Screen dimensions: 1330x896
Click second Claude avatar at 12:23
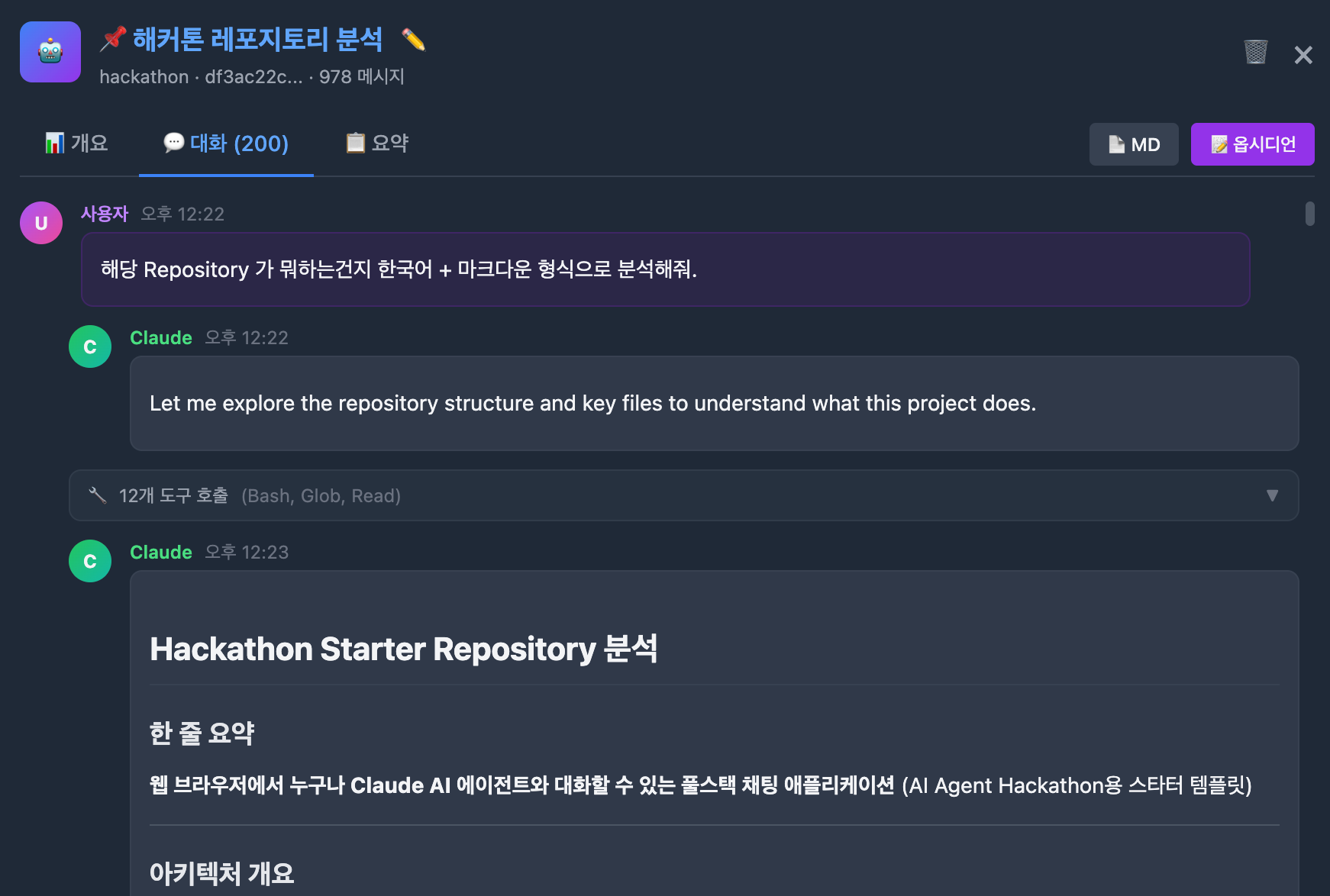(x=90, y=561)
